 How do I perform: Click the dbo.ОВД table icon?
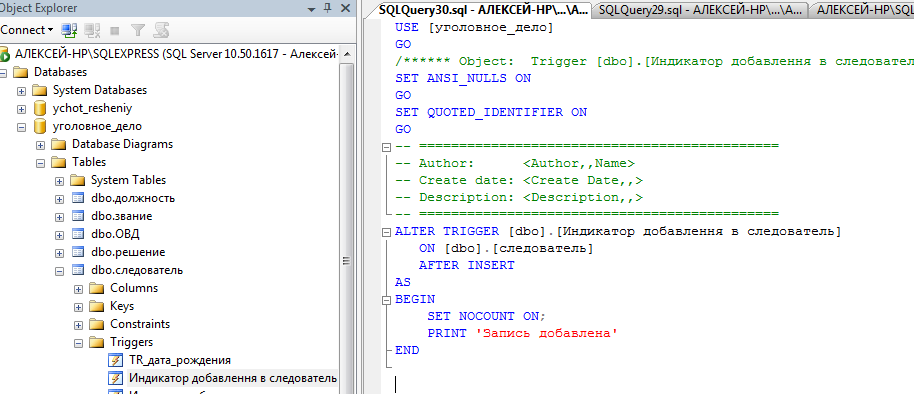[78, 234]
